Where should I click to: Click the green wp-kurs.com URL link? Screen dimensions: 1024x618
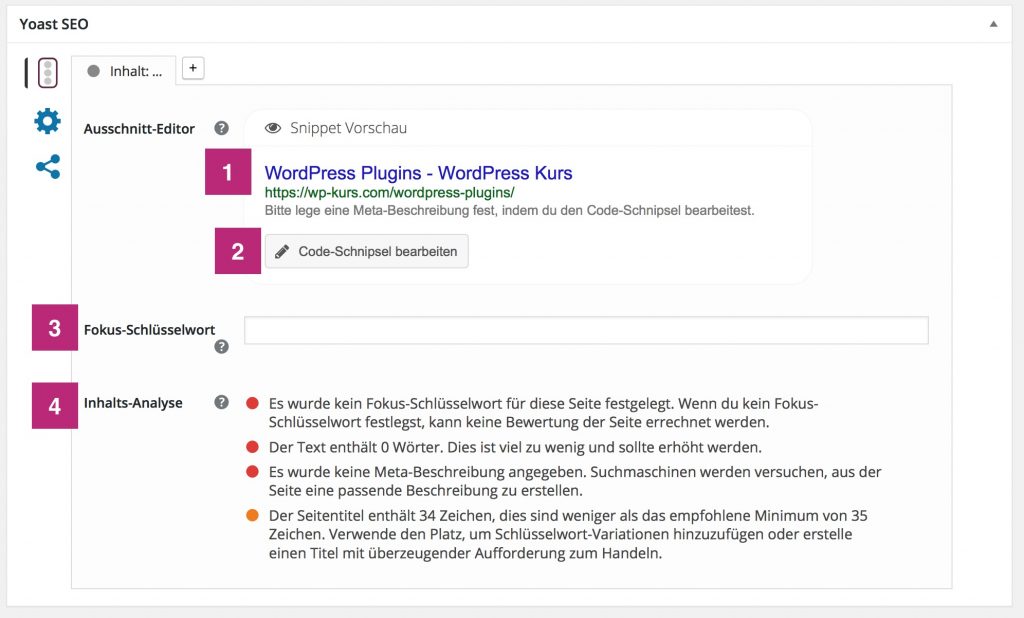coord(388,191)
